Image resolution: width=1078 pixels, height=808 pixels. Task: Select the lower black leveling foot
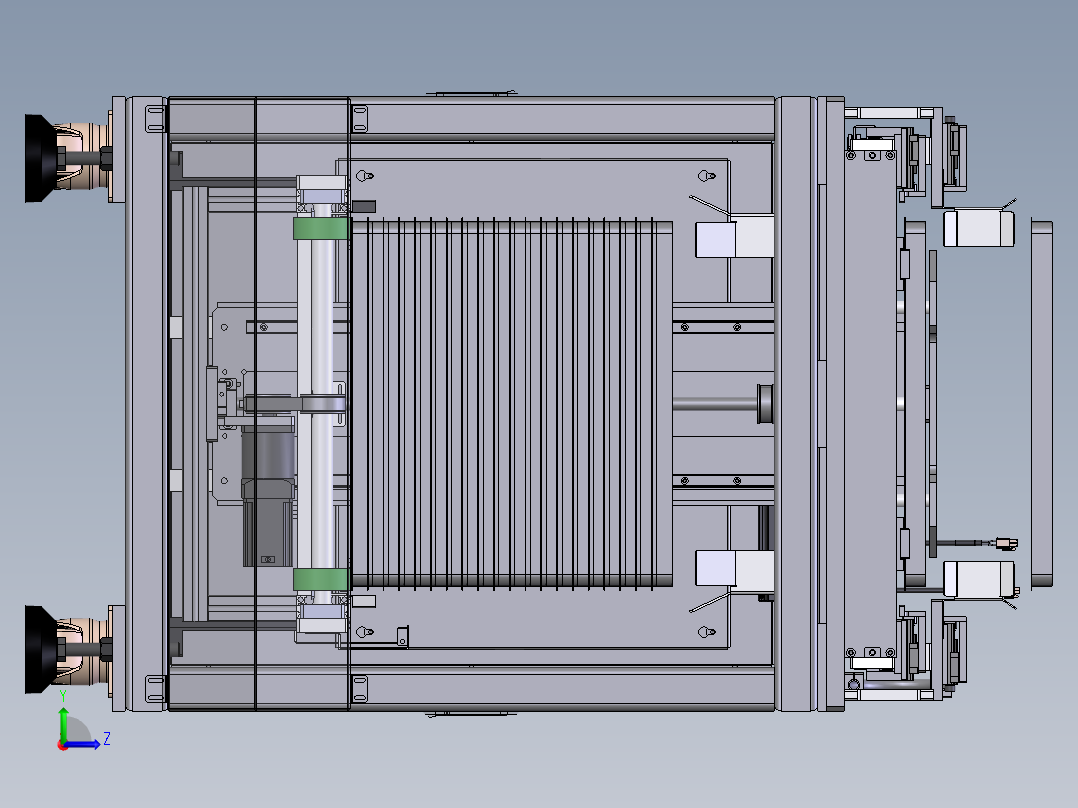(41, 649)
